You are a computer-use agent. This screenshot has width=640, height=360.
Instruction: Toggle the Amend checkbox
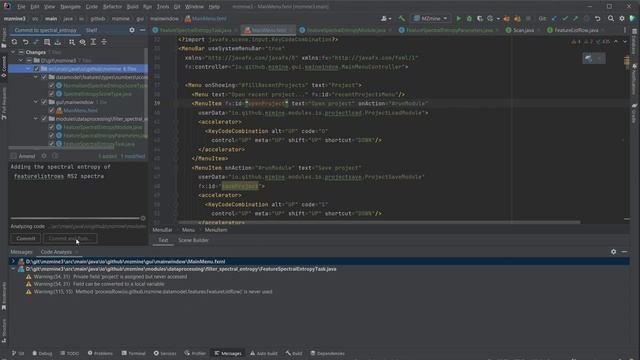point(13,156)
